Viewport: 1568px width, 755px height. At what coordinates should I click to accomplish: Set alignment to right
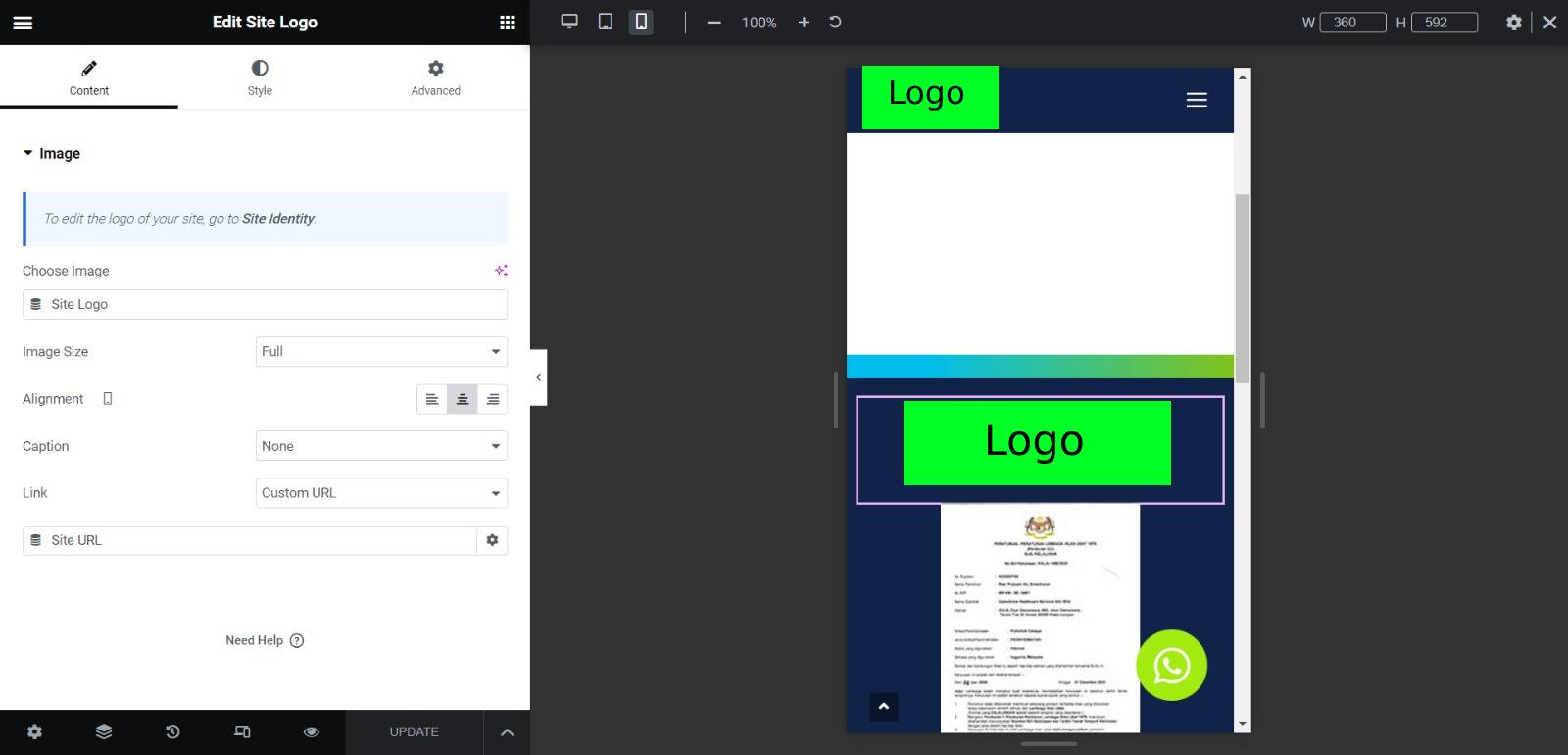point(493,399)
